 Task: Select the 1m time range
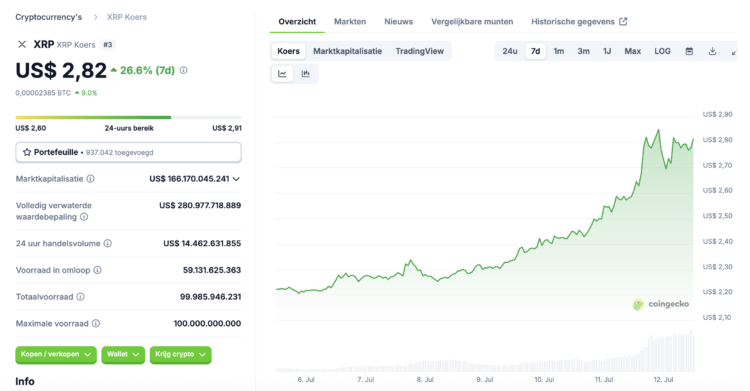[559, 51]
